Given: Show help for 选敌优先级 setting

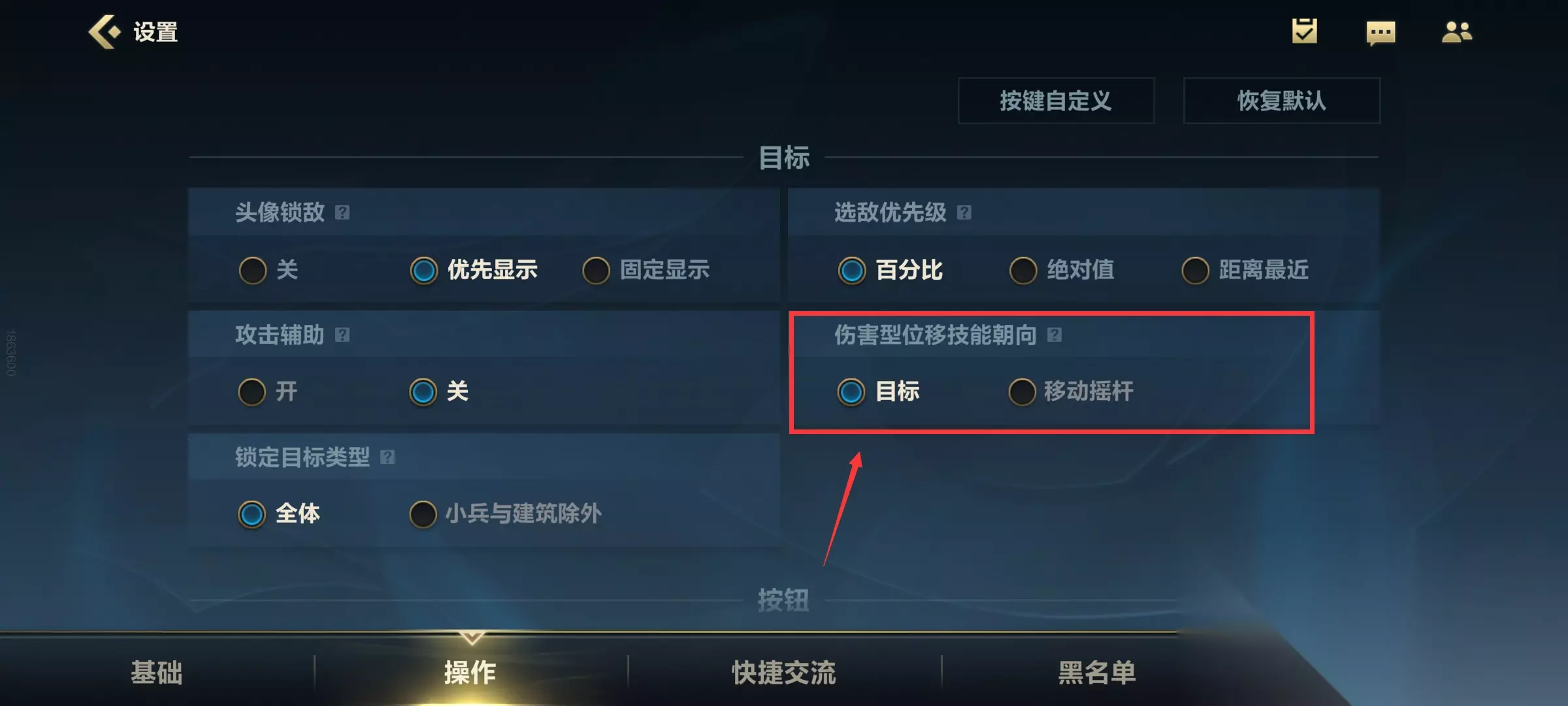Looking at the screenshot, I should point(964,212).
